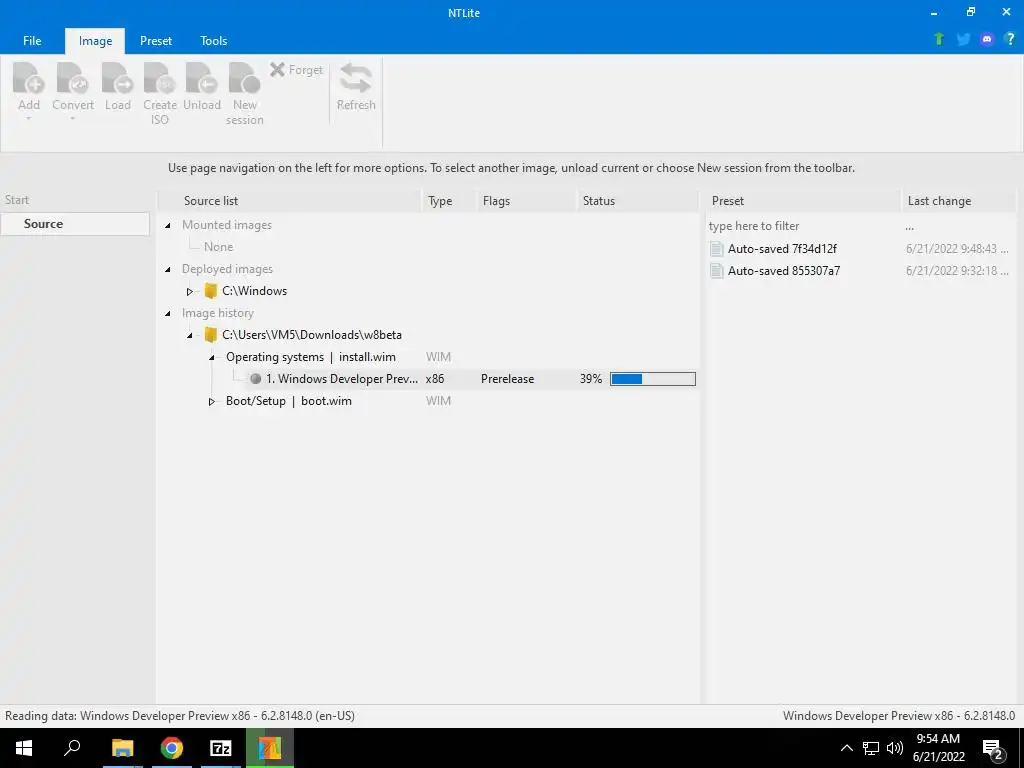Sort by the Flags column header
Screen dimensions: 1024x768
coord(527,200)
